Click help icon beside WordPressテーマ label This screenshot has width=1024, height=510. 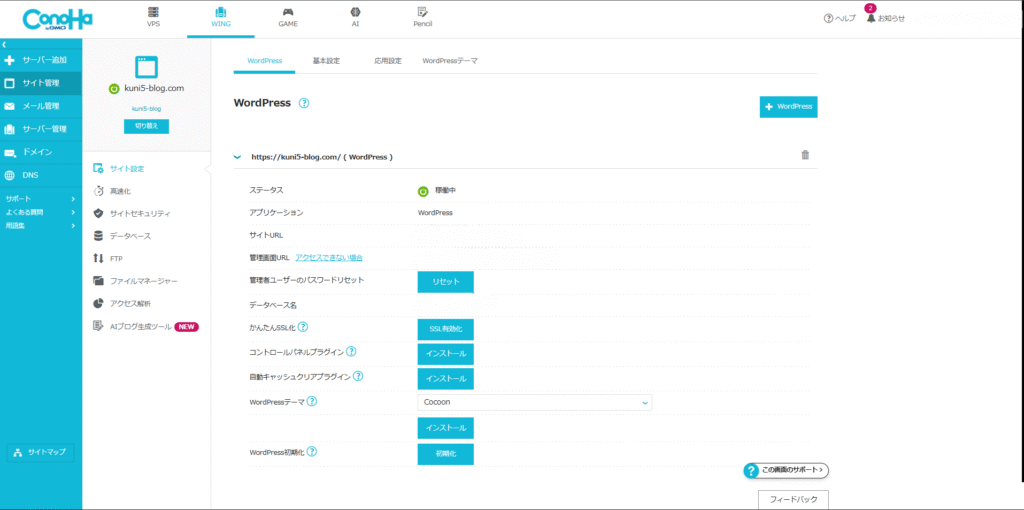312,402
